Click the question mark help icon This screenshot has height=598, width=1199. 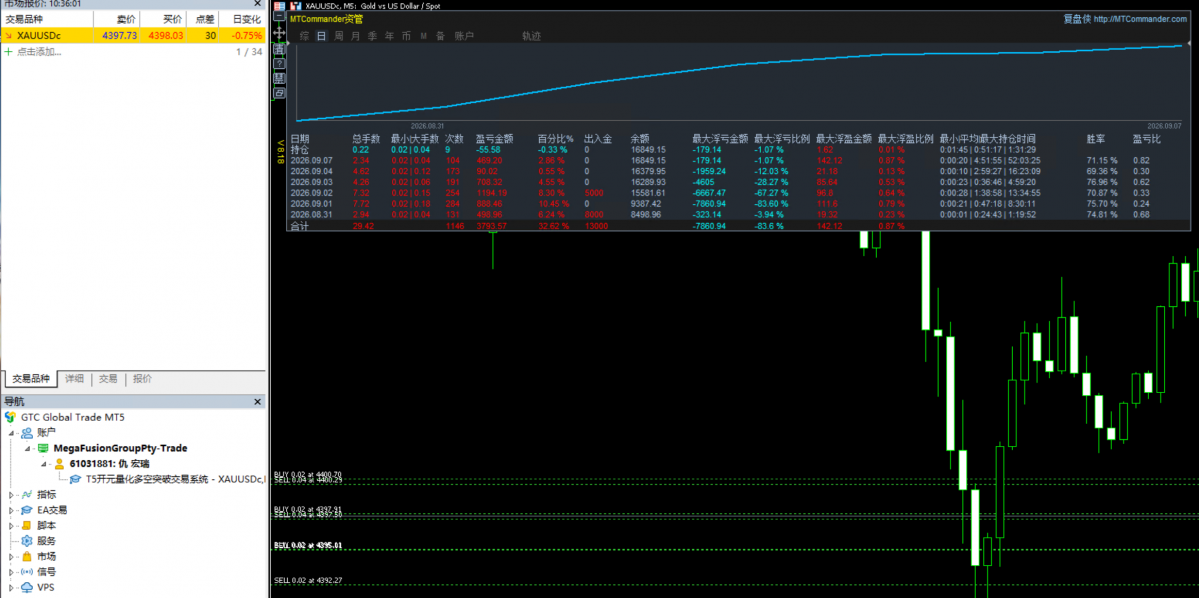pyautogui.click(x=279, y=63)
